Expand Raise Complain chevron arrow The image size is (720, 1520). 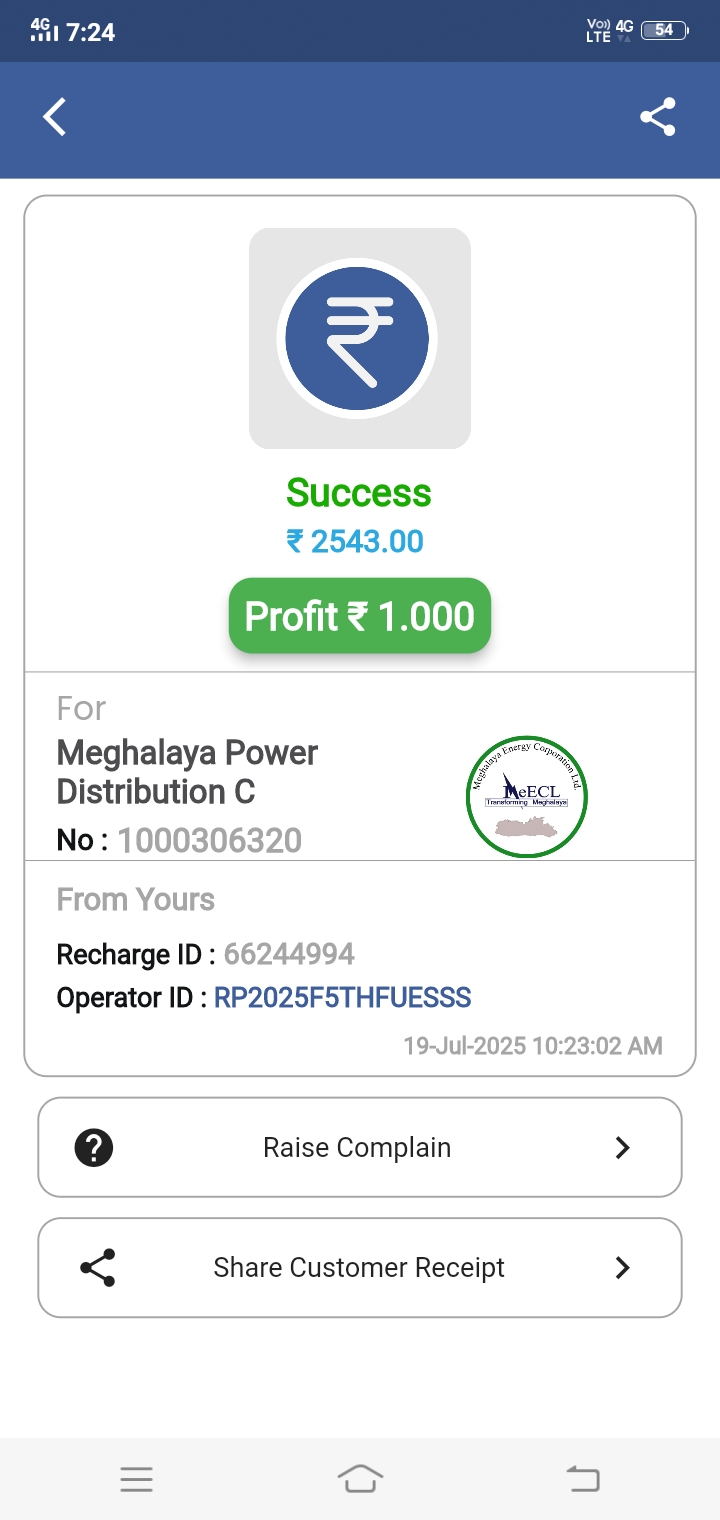(622, 1147)
